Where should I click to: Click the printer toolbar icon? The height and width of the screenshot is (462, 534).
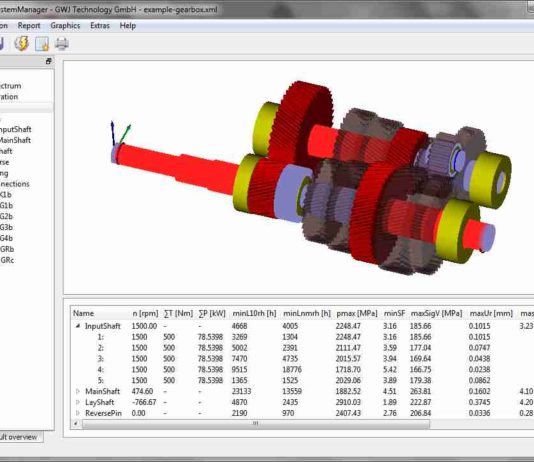pos(62,44)
